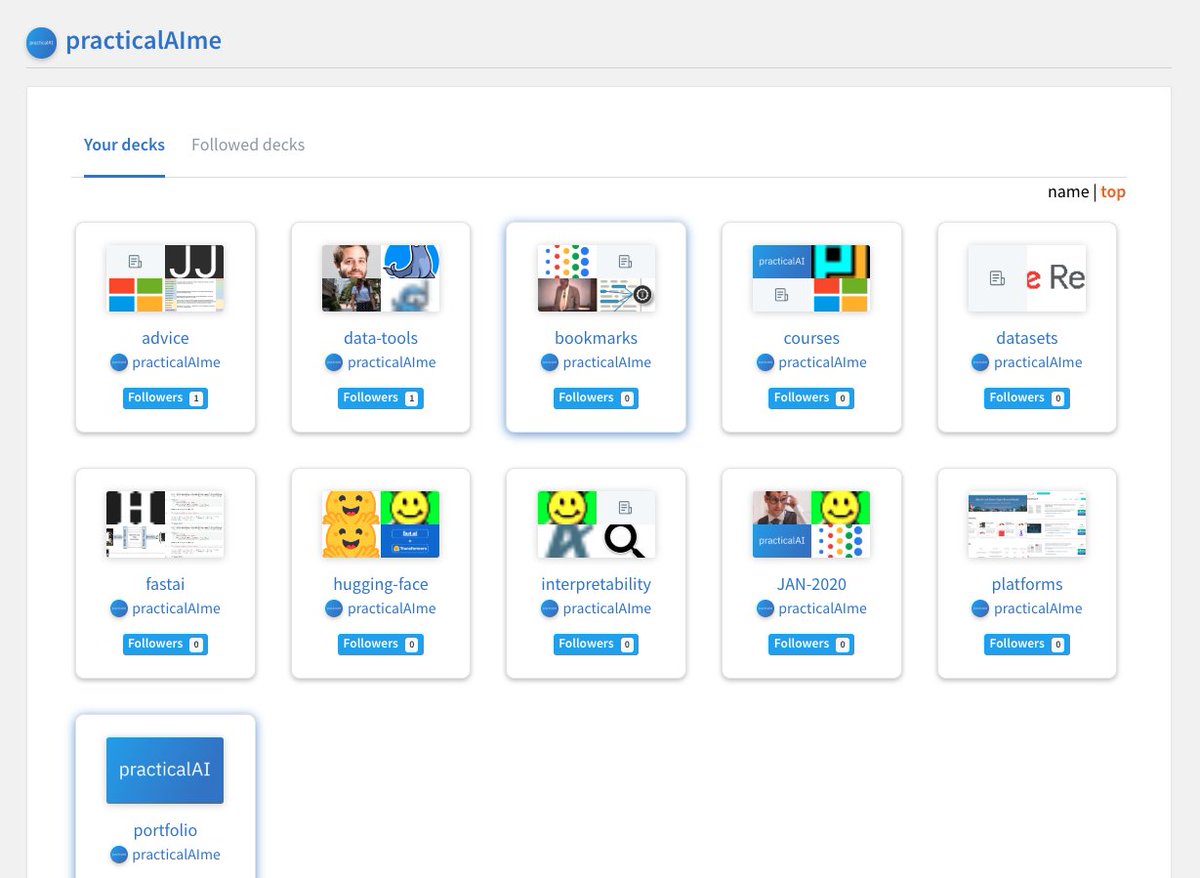Viewport: 1200px width, 878px height.
Task: Open the interpretability deck thumbnail
Action: (596, 524)
